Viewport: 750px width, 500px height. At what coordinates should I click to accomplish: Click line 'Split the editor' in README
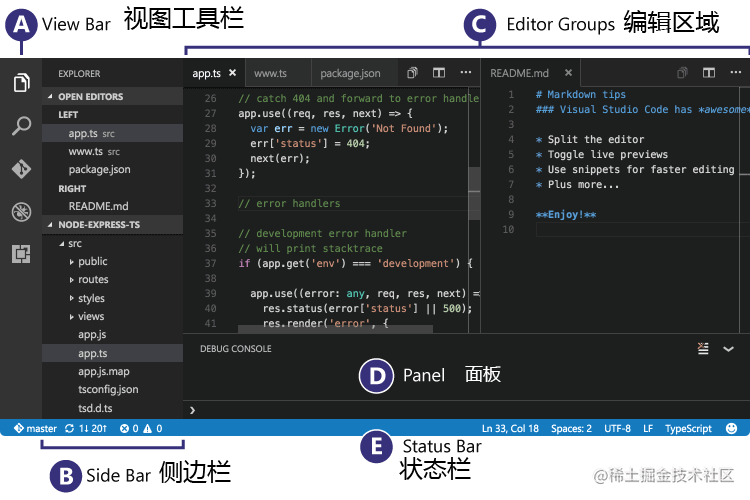click(596, 139)
